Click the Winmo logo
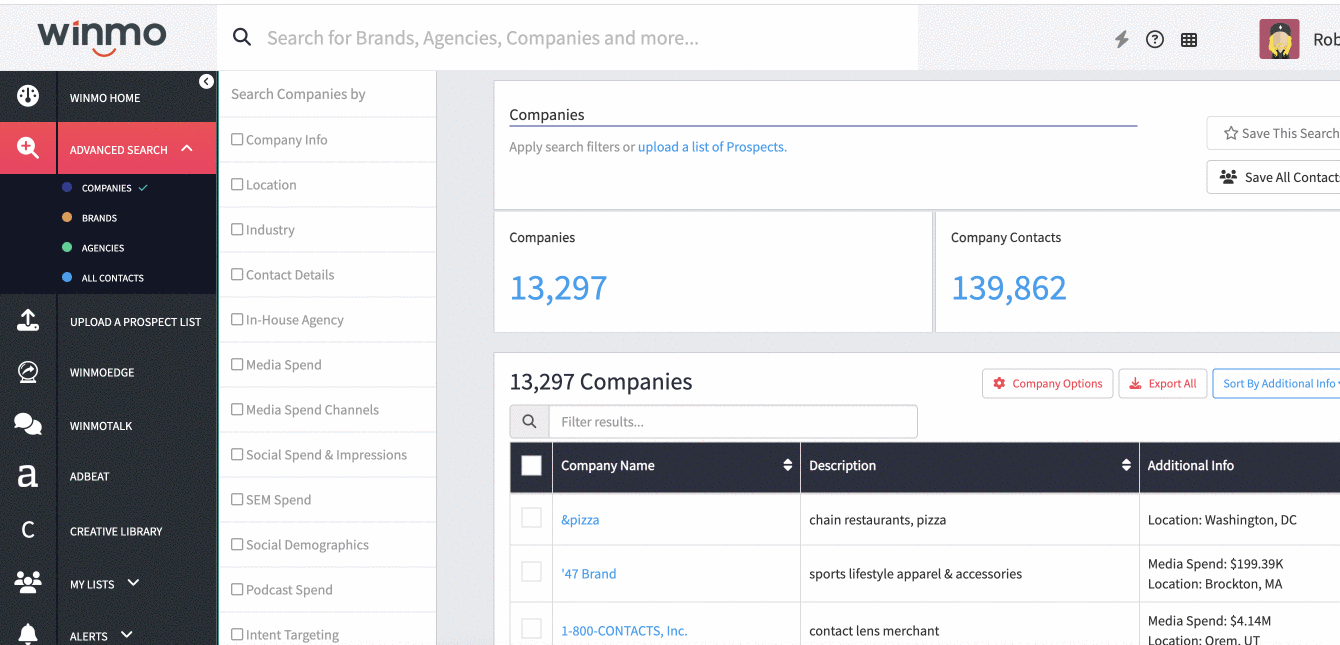This screenshot has height=645, width=1340. (x=102, y=38)
